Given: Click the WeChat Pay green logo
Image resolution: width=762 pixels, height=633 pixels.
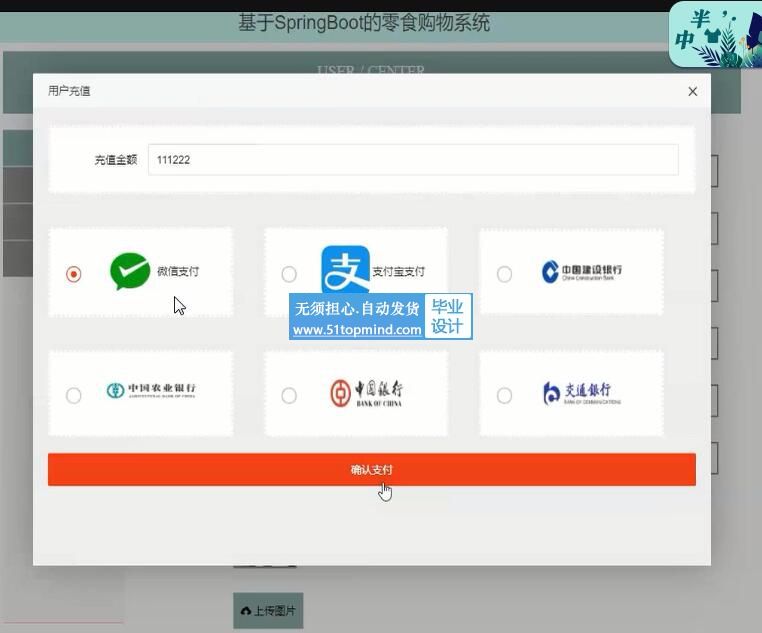Looking at the screenshot, I should point(130,272).
